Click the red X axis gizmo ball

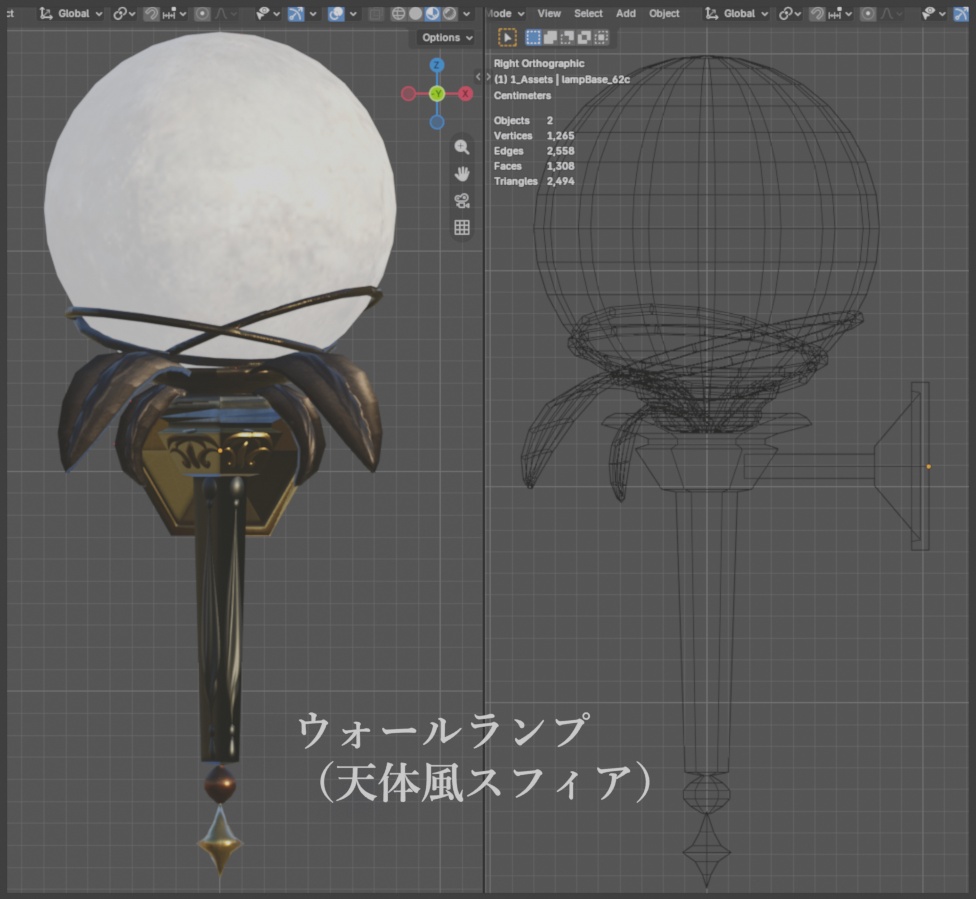tap(465, 94)
